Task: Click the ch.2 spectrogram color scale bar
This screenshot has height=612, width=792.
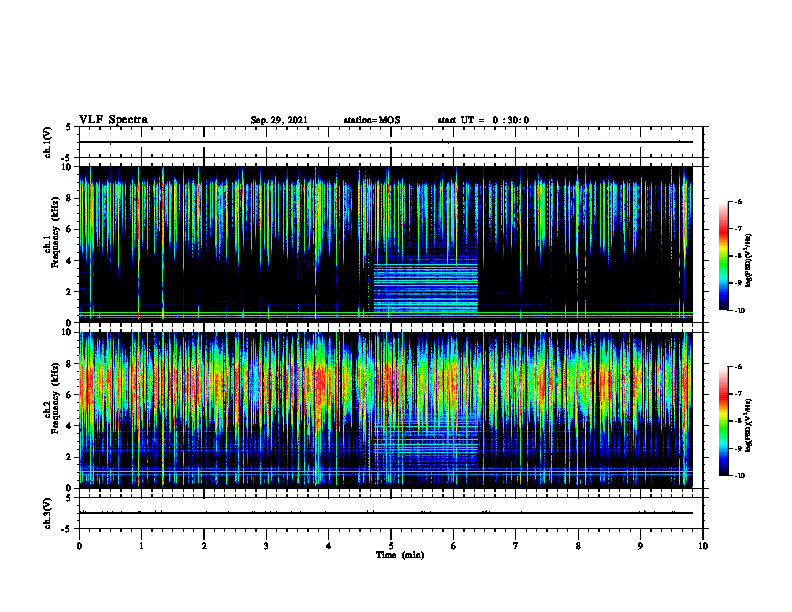Action: (724, 421)
